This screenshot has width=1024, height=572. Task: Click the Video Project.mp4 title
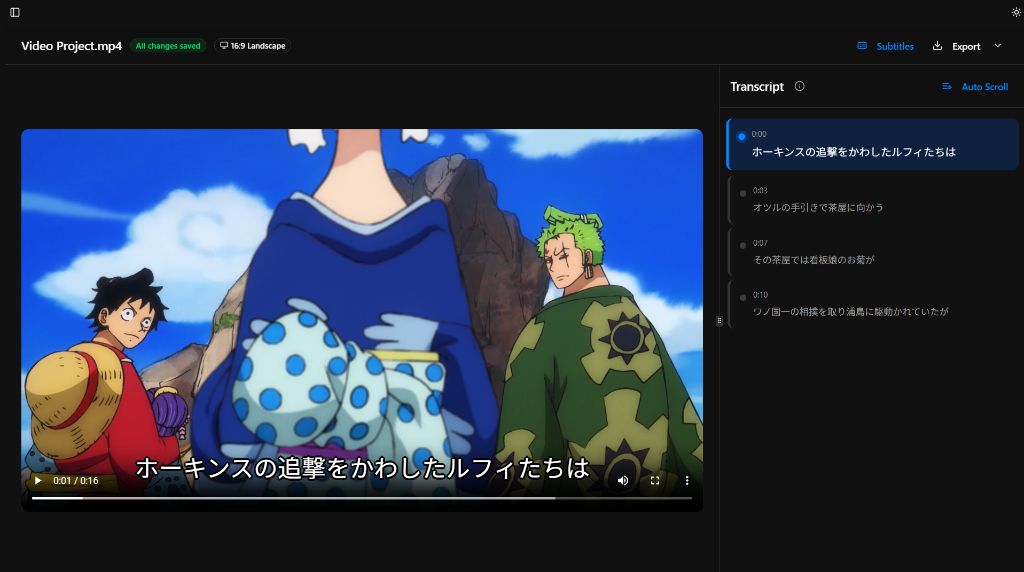click(x=72, y=46)
